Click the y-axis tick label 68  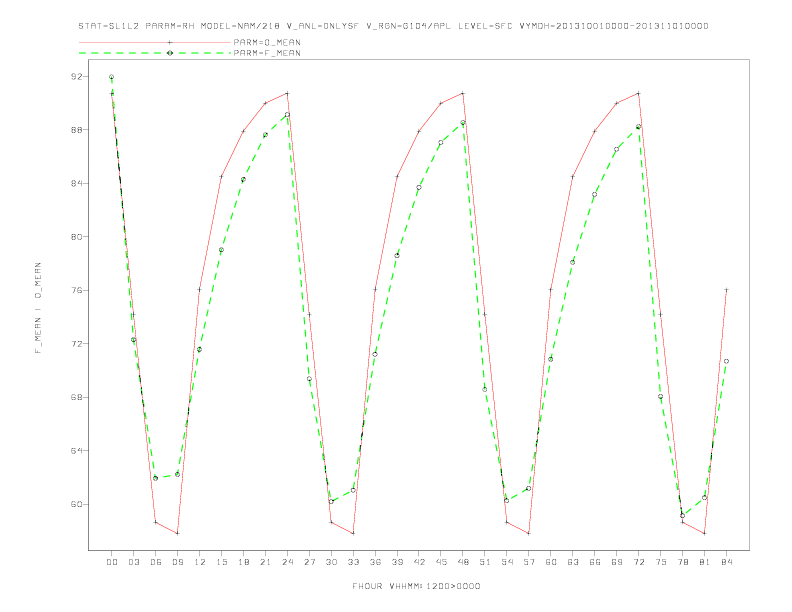pyautogui.click(x=77, y=397)
